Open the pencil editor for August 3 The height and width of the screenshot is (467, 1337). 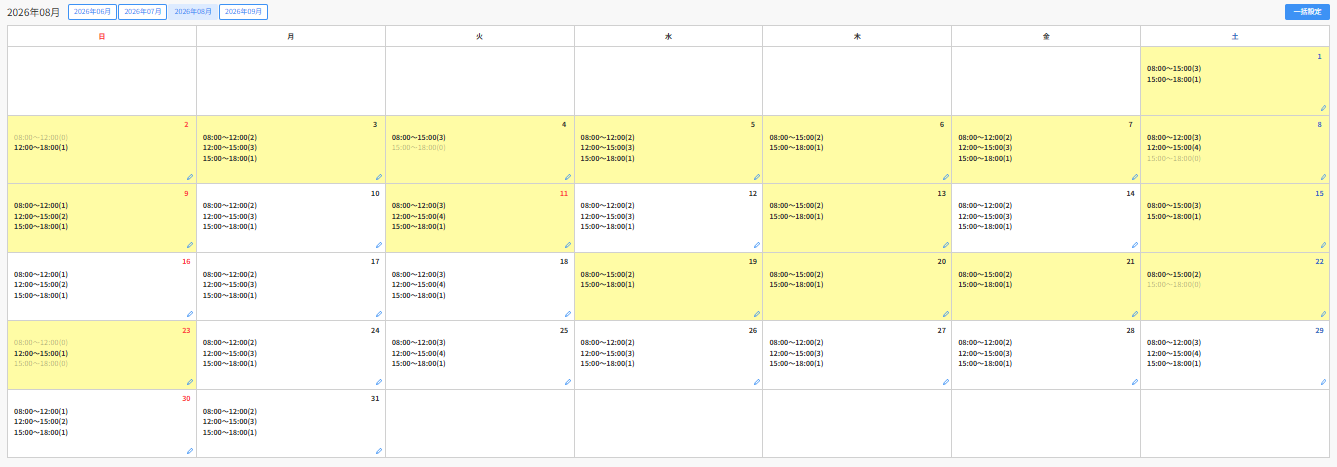[x=379, y=176]
